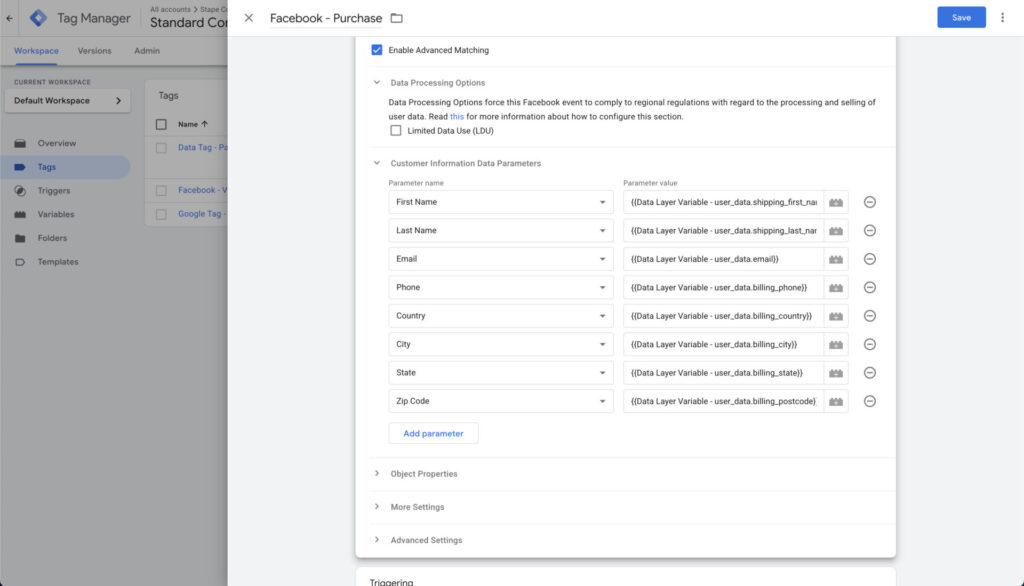Viewport: 1024px width, 586px height.
Task: Remove the Email parameter row
Action: pos(869,259)
